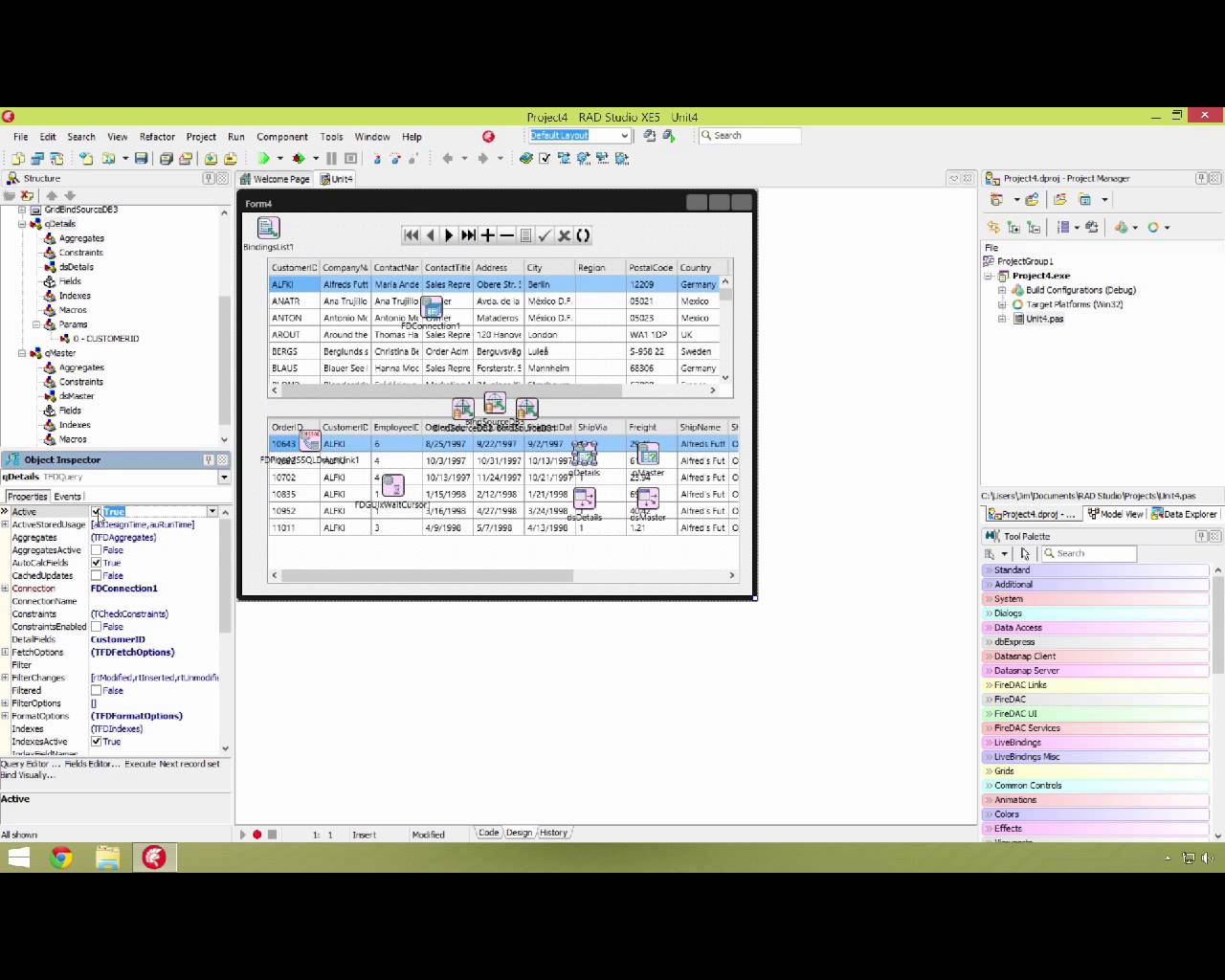Viewport: 1225px width, 980px height.
Task: Click the navigator First record button
Action: coord(412,235)
